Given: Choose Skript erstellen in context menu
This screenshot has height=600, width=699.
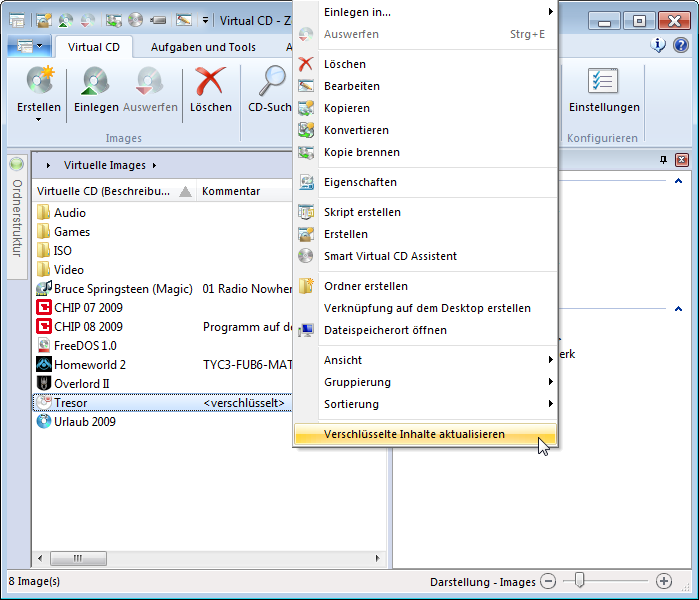Looking at the screenshot, I should (x=425, y=212).
